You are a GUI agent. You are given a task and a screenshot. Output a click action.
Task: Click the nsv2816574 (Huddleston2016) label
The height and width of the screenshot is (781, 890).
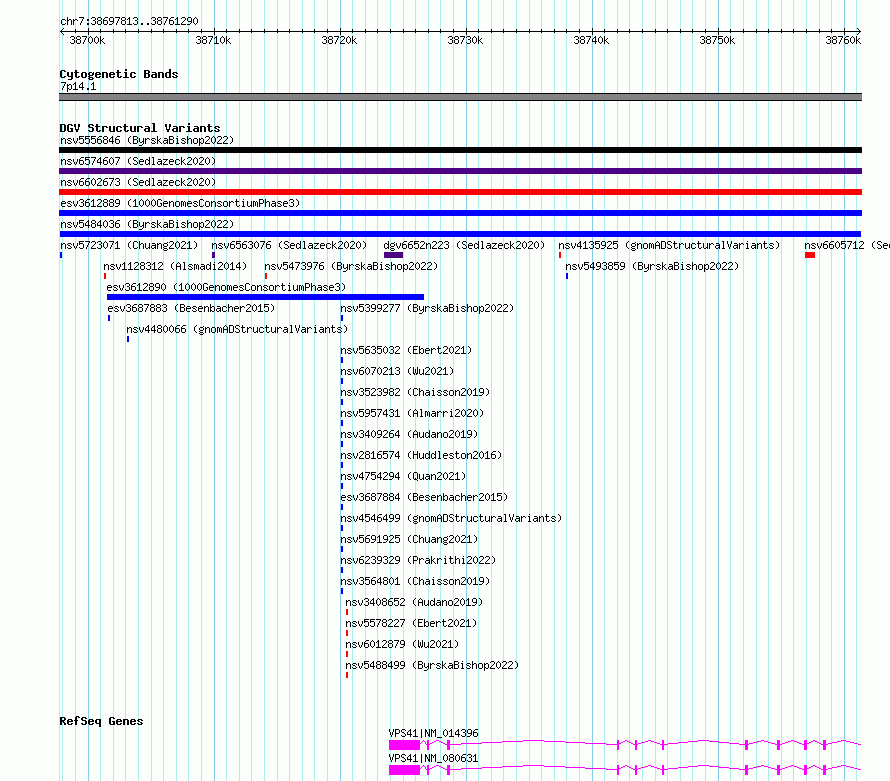[x=421, y=455]
